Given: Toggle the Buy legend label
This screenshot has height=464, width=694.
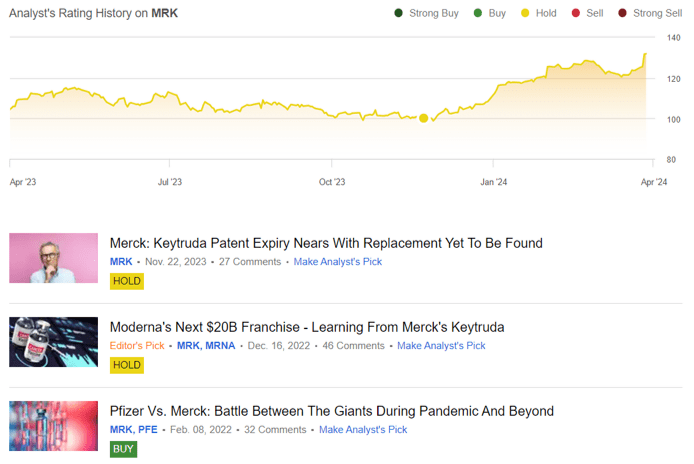Looking at the screenshot, I should point(497,13).
